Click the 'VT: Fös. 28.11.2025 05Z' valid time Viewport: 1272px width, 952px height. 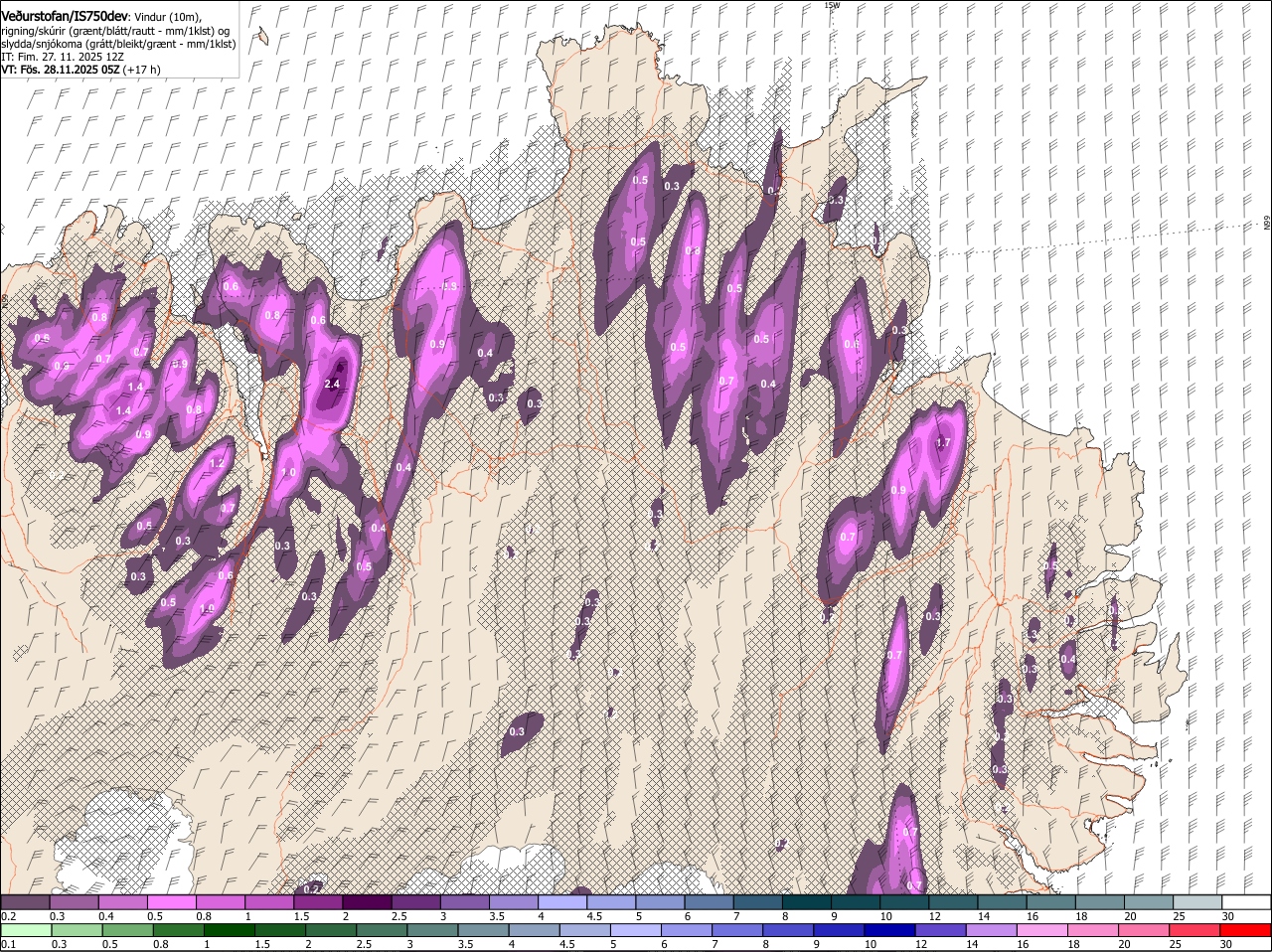pyautogui.click(x=60, y=71)
